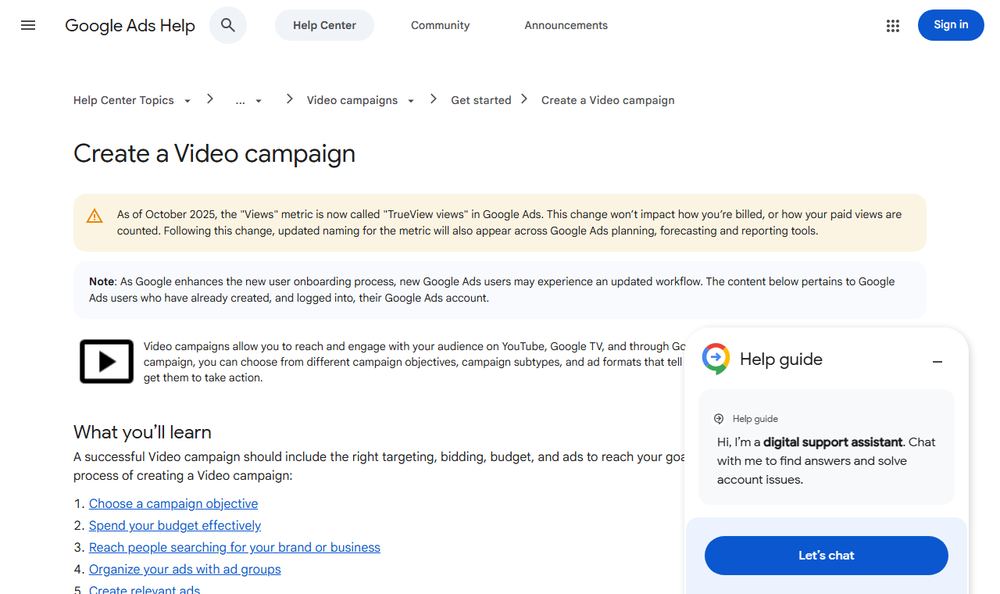Click the Create a Video campaign heading
The image size is (1000, 594).
click(x=214, y=154)
